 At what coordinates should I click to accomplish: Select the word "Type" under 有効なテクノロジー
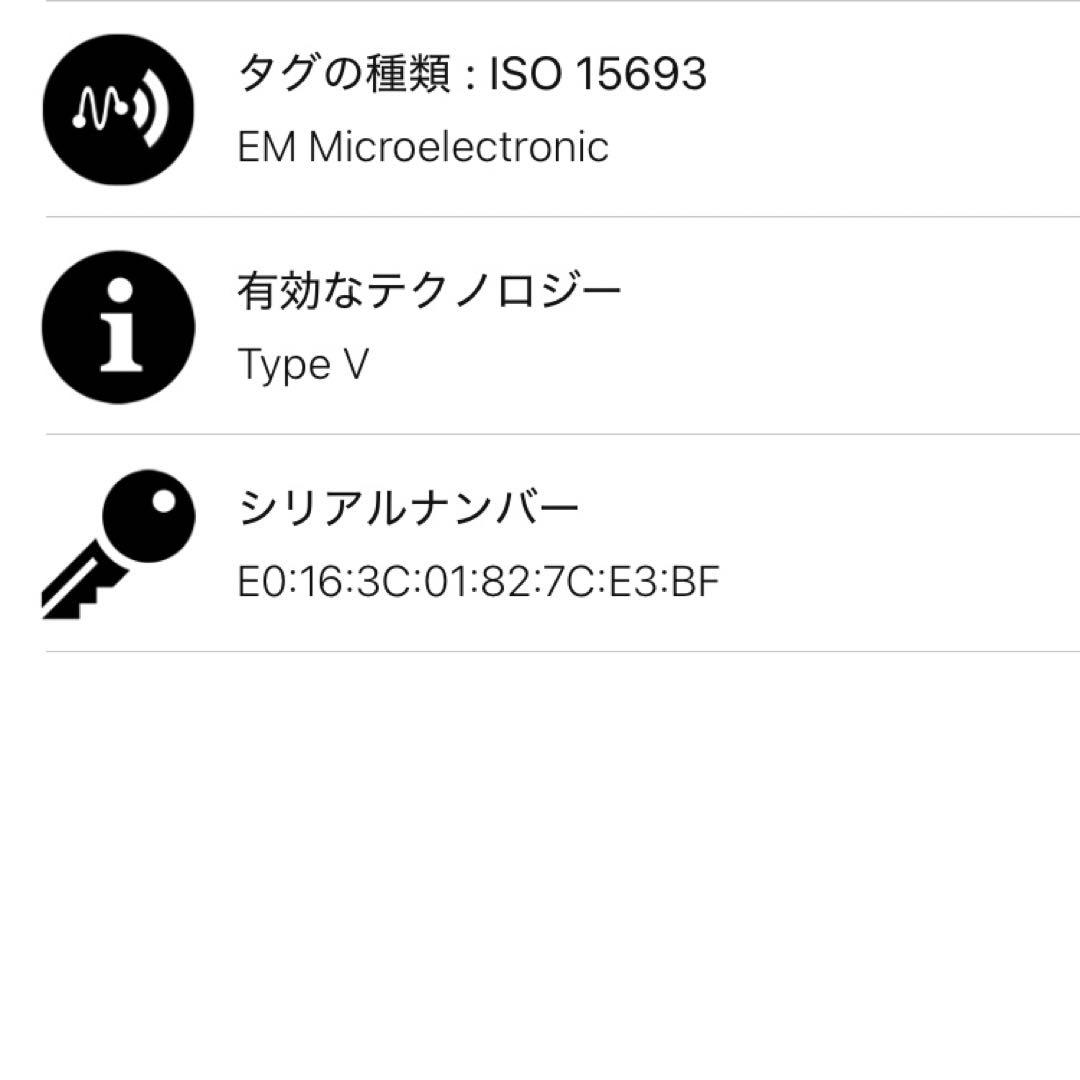283,365
